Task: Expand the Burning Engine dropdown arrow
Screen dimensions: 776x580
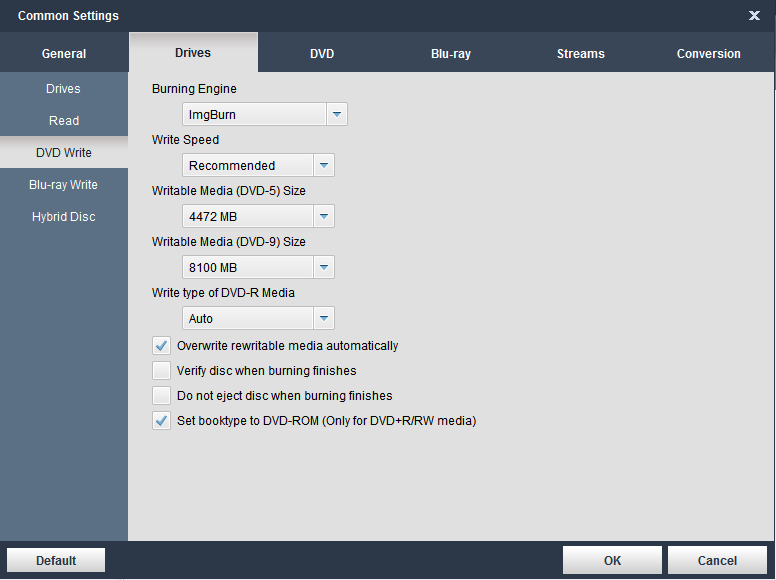Action: (x=337, y=114)
